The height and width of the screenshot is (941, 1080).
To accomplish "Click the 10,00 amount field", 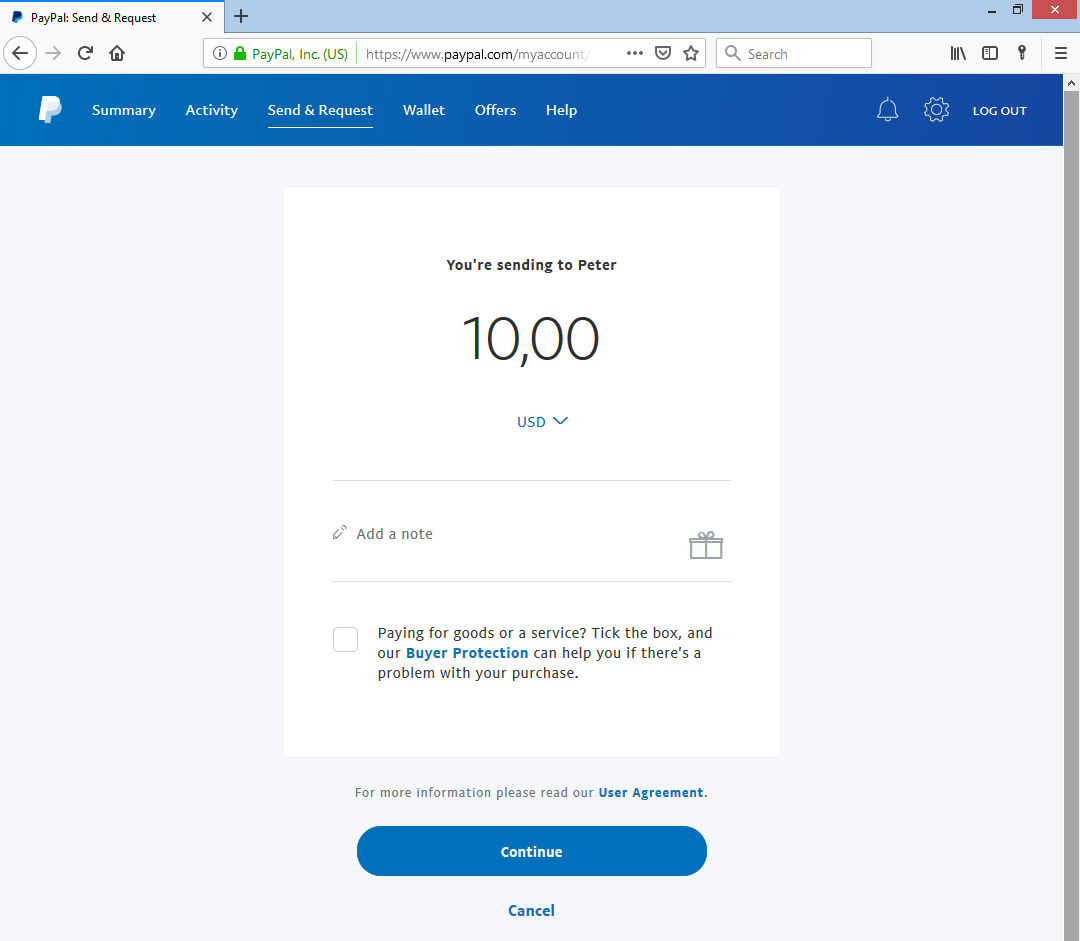I will click(530, 338).
